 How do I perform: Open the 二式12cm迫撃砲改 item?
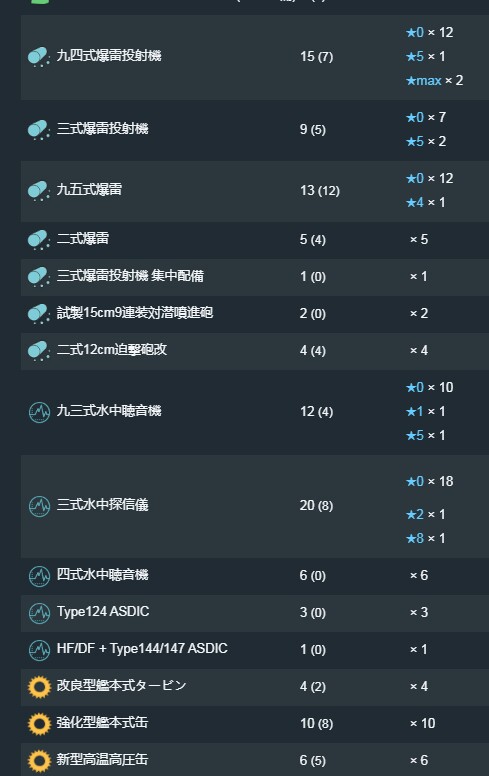(112, 349)
